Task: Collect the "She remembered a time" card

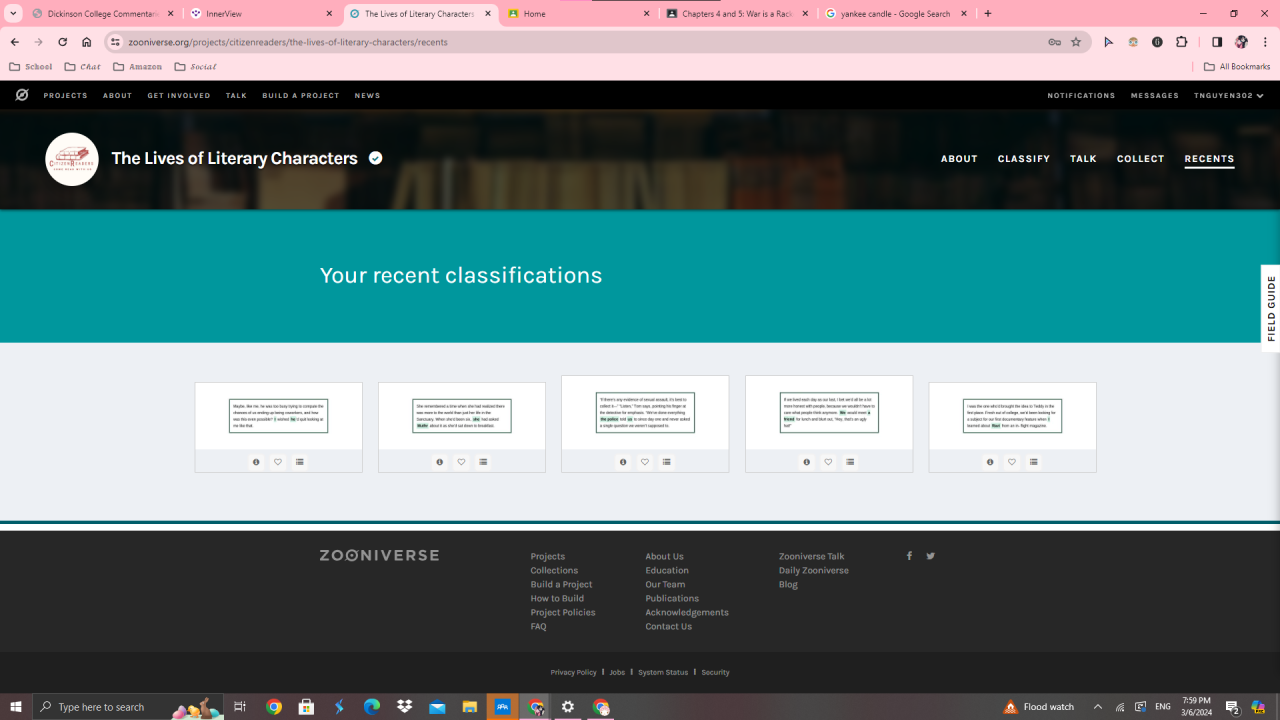Action: click(483, 462)
